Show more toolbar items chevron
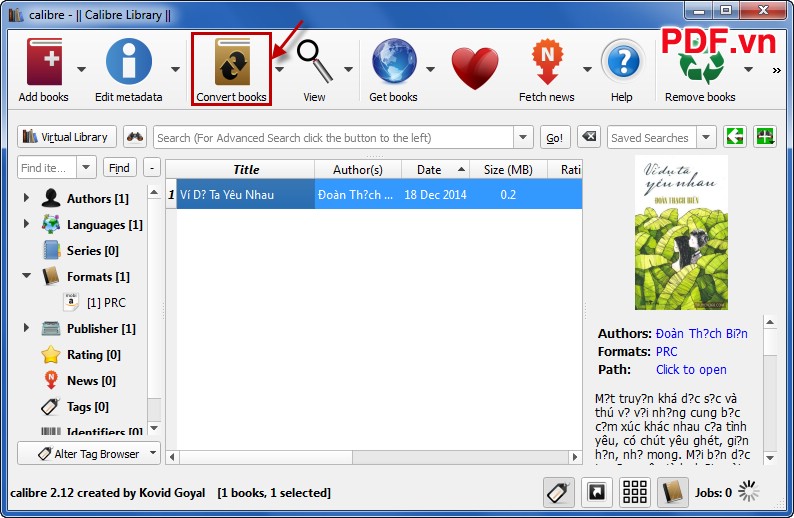This screenshot has height=518, width=794. [777, 71]
